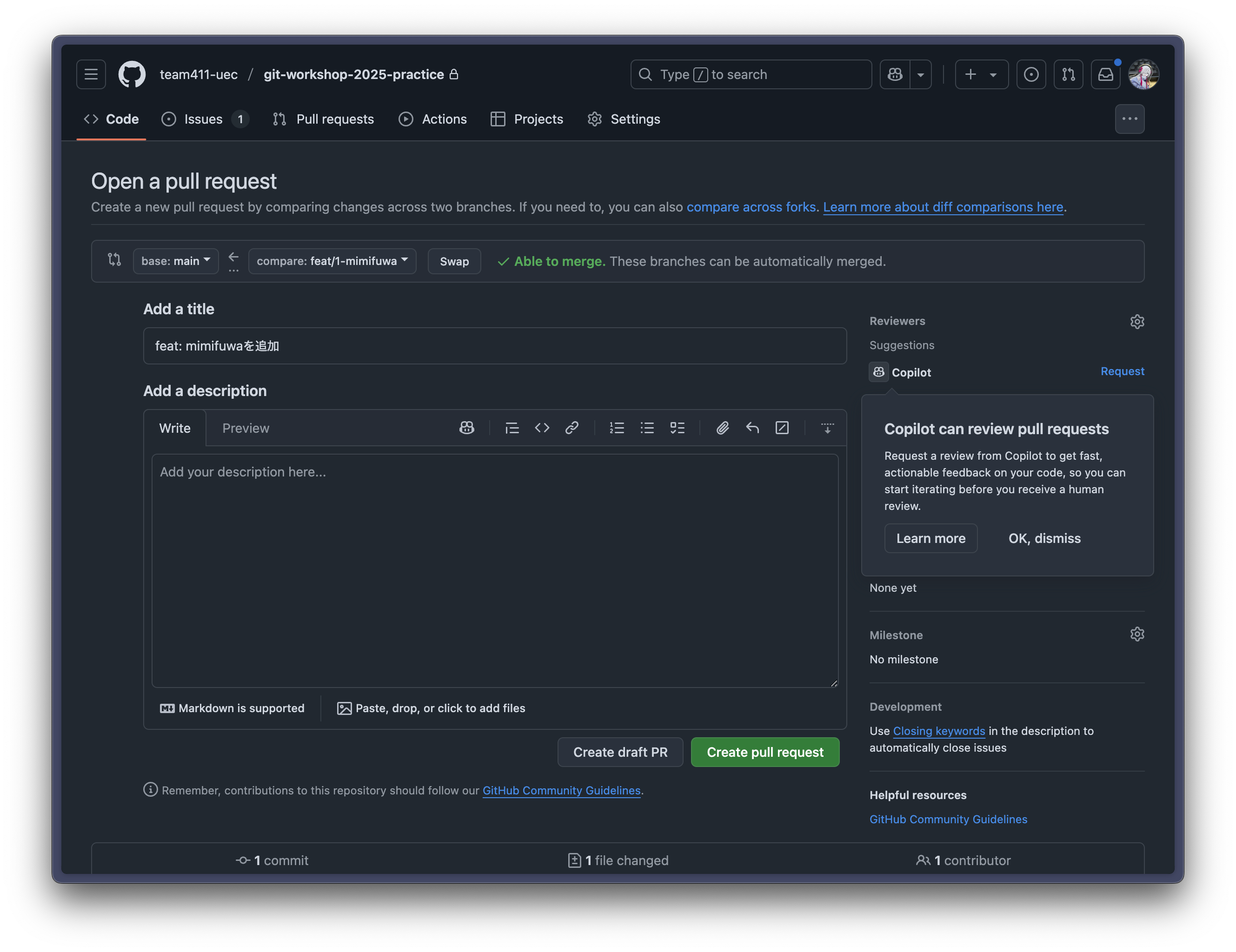Screen dimensions: 1236x952
Task: Select the Preview tab
Action: (x=246, y=428)
